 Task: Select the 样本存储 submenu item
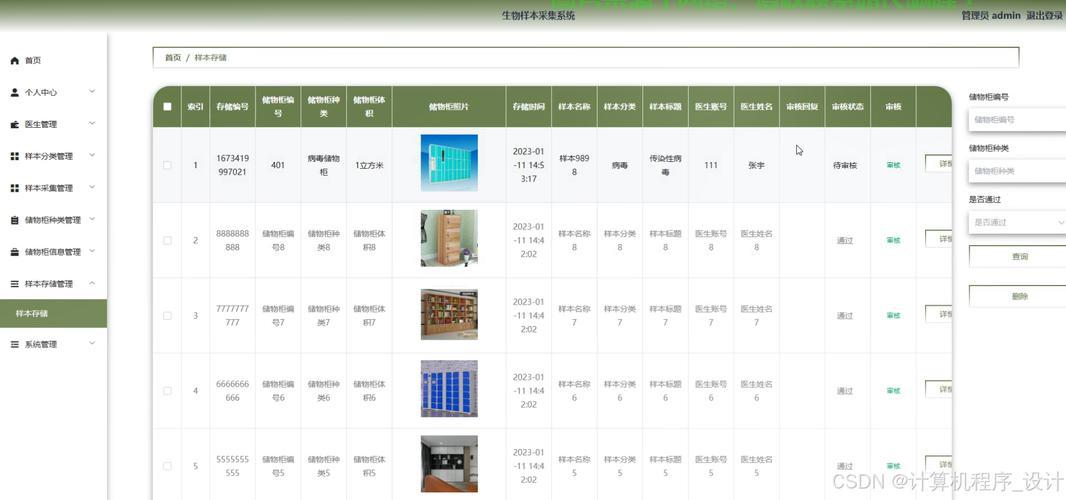[53, 314]
